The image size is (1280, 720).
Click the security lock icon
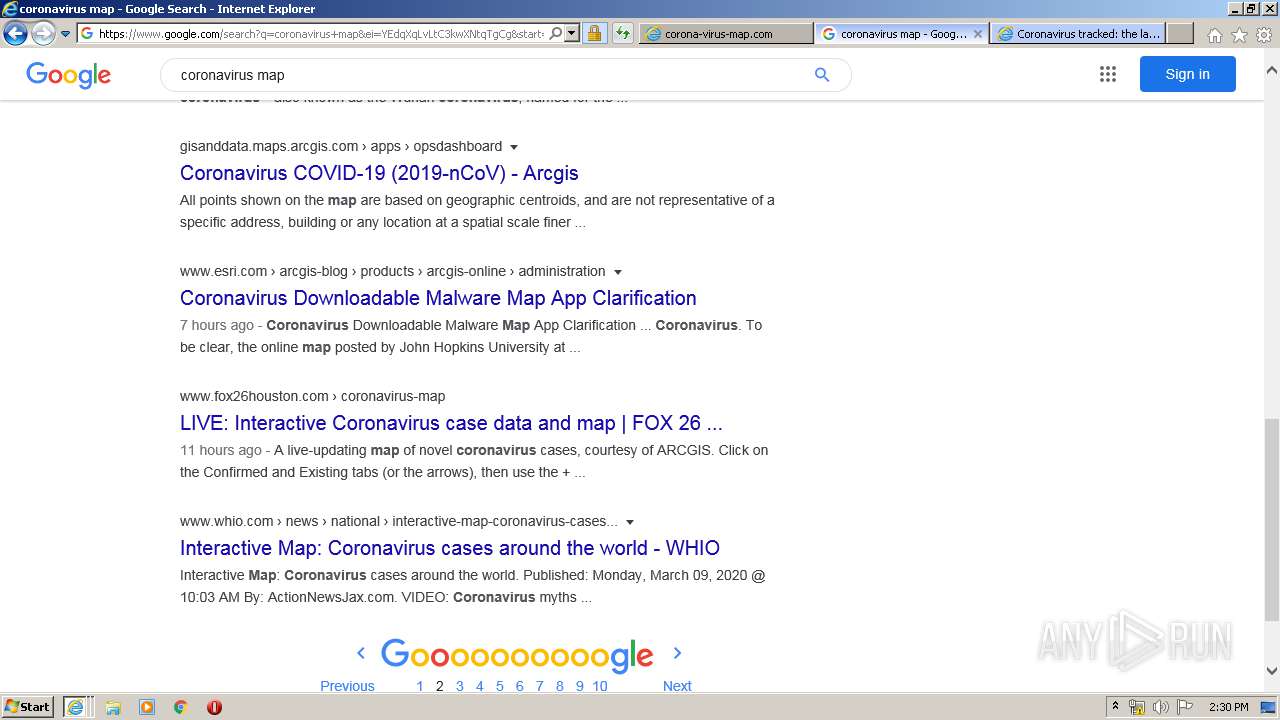[594, 33]
